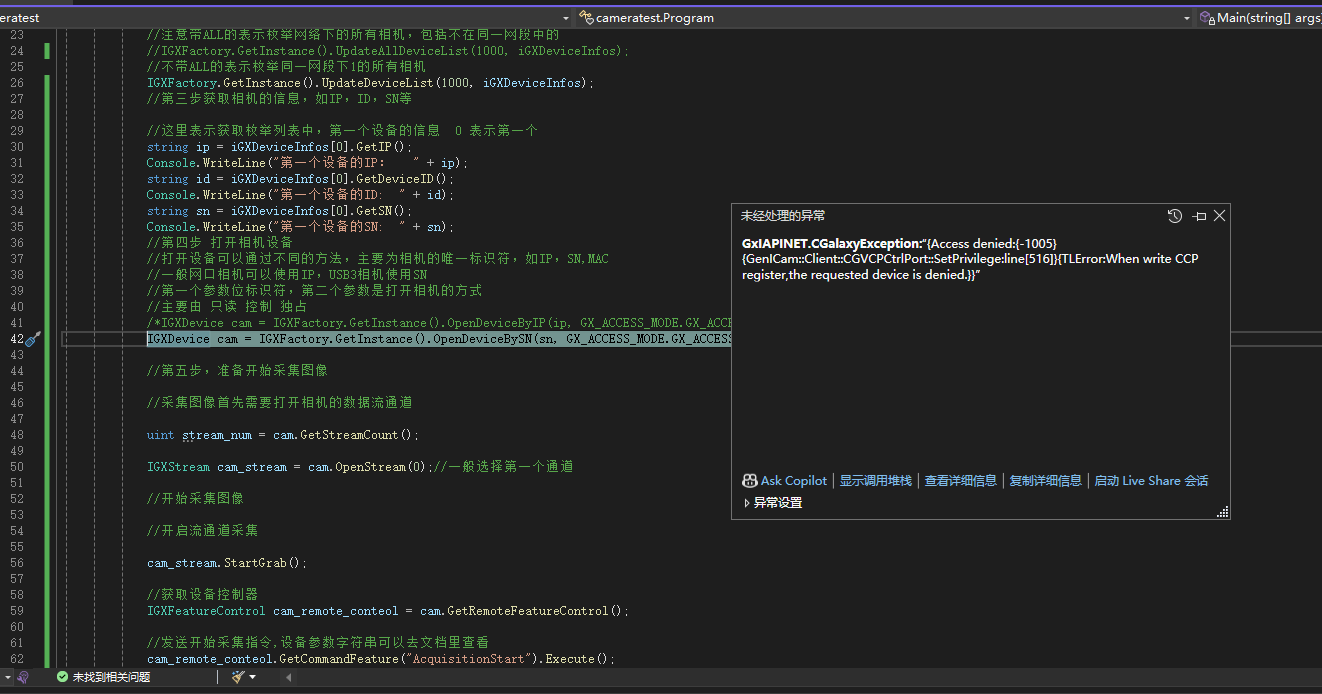Click the GxIAPINET.CGalaxyException error text
Screen dimensions: 1322x694
click(970, 259)
